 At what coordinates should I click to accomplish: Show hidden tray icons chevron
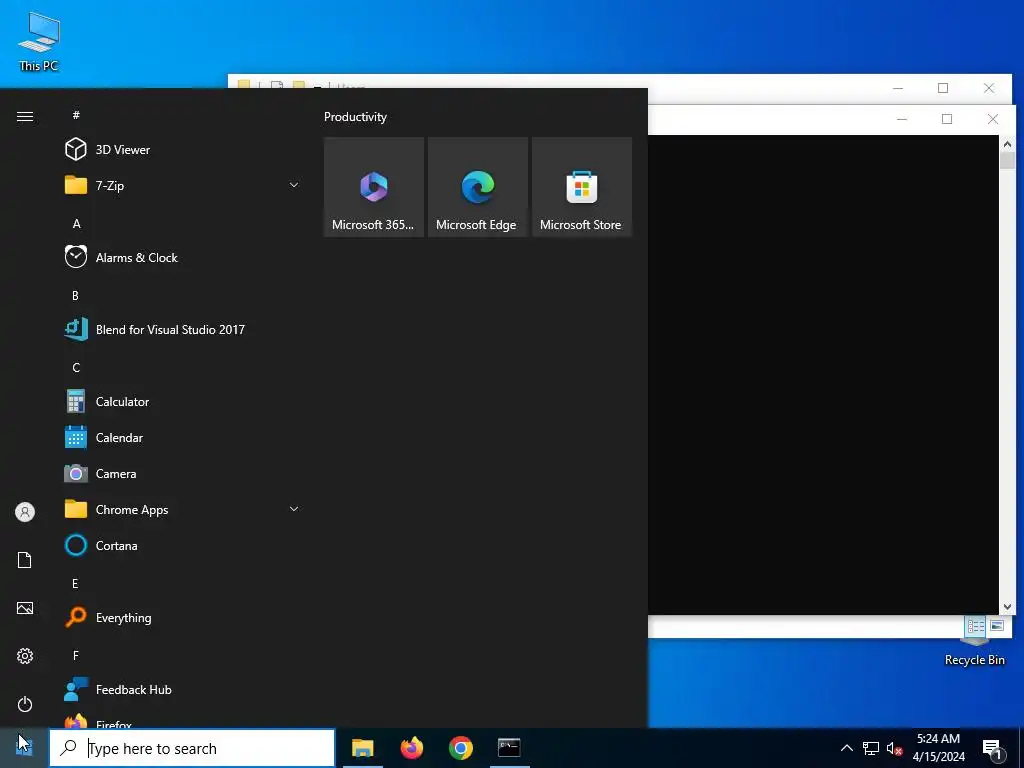[846, 748]
